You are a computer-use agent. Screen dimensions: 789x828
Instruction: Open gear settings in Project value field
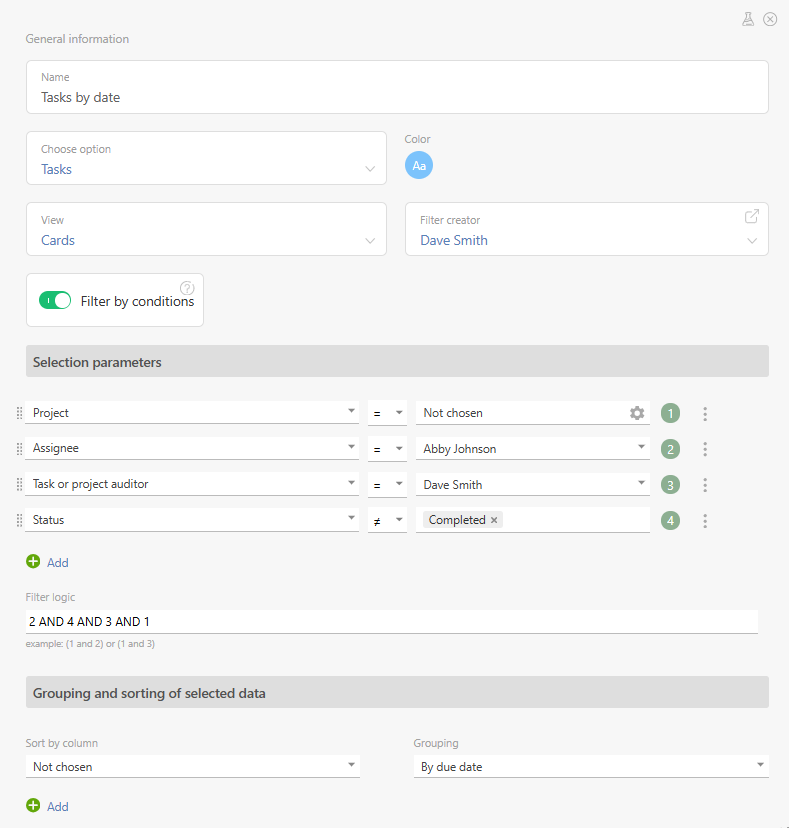click(637, 413)
